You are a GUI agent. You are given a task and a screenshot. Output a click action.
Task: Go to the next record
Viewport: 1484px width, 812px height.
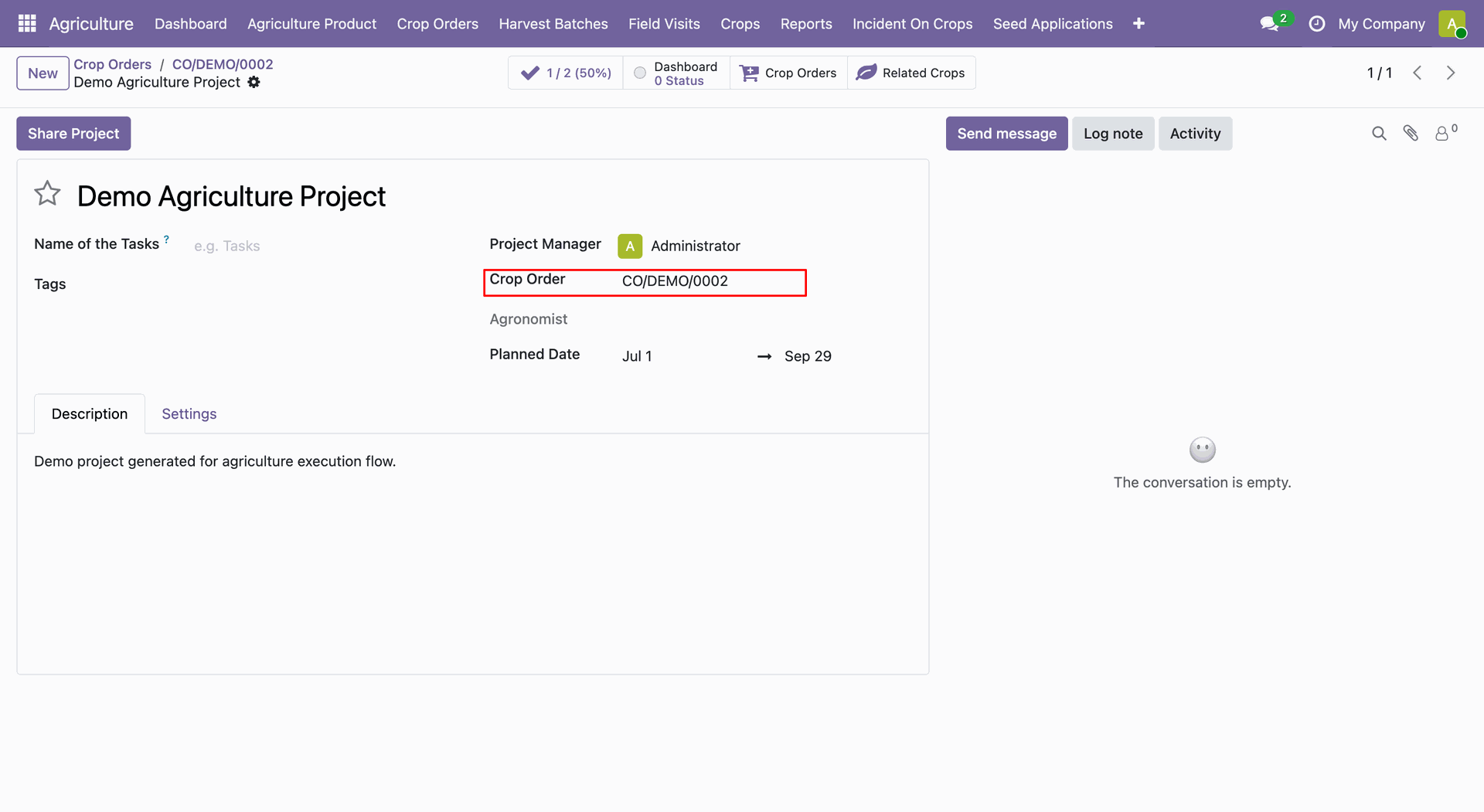pyautogui.click(x=1451, y=73)
